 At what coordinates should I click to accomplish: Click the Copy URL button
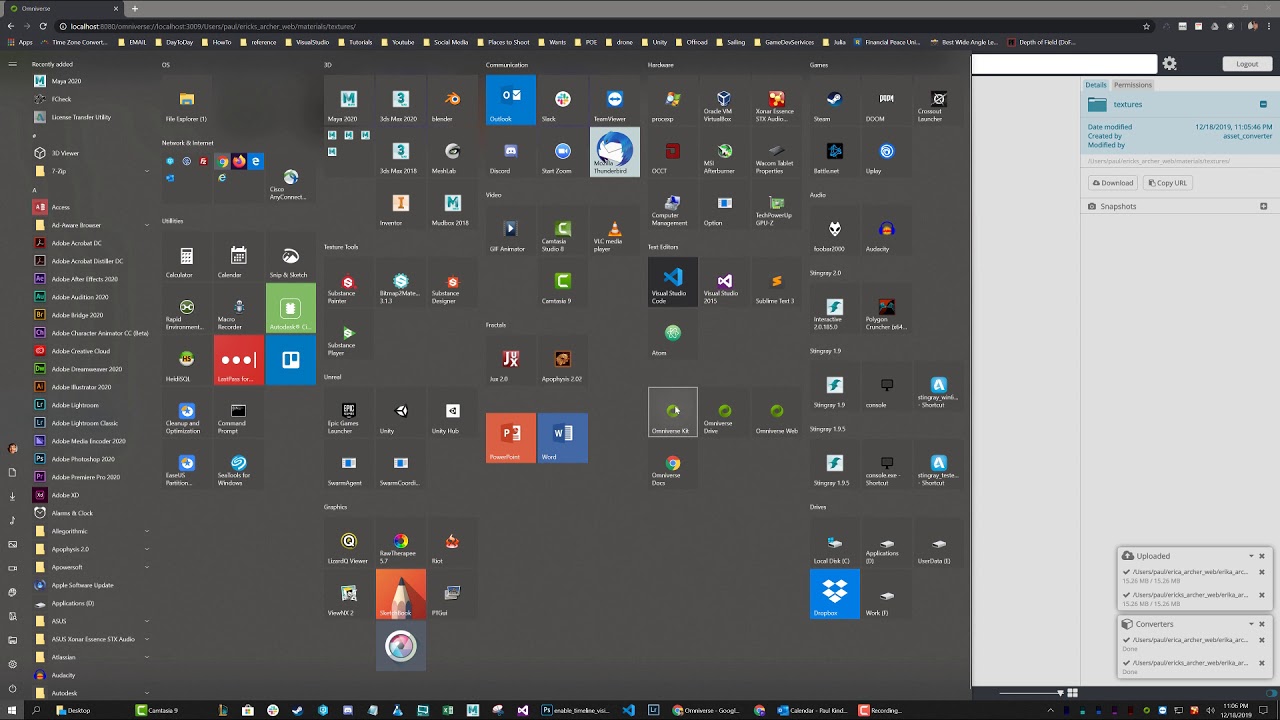[x=1167, y=183]
